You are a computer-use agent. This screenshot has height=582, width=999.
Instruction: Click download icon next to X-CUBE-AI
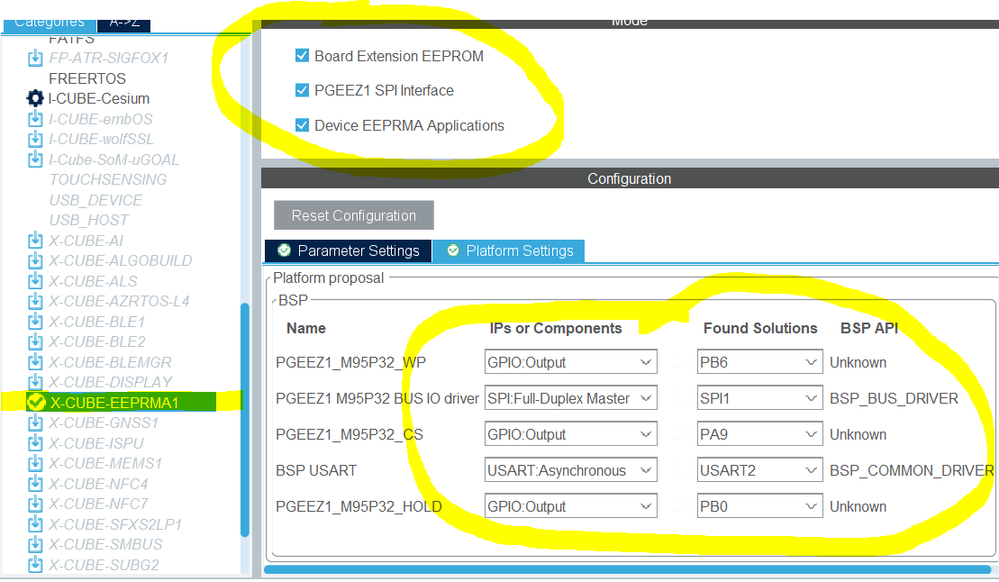tap(35, 240)
